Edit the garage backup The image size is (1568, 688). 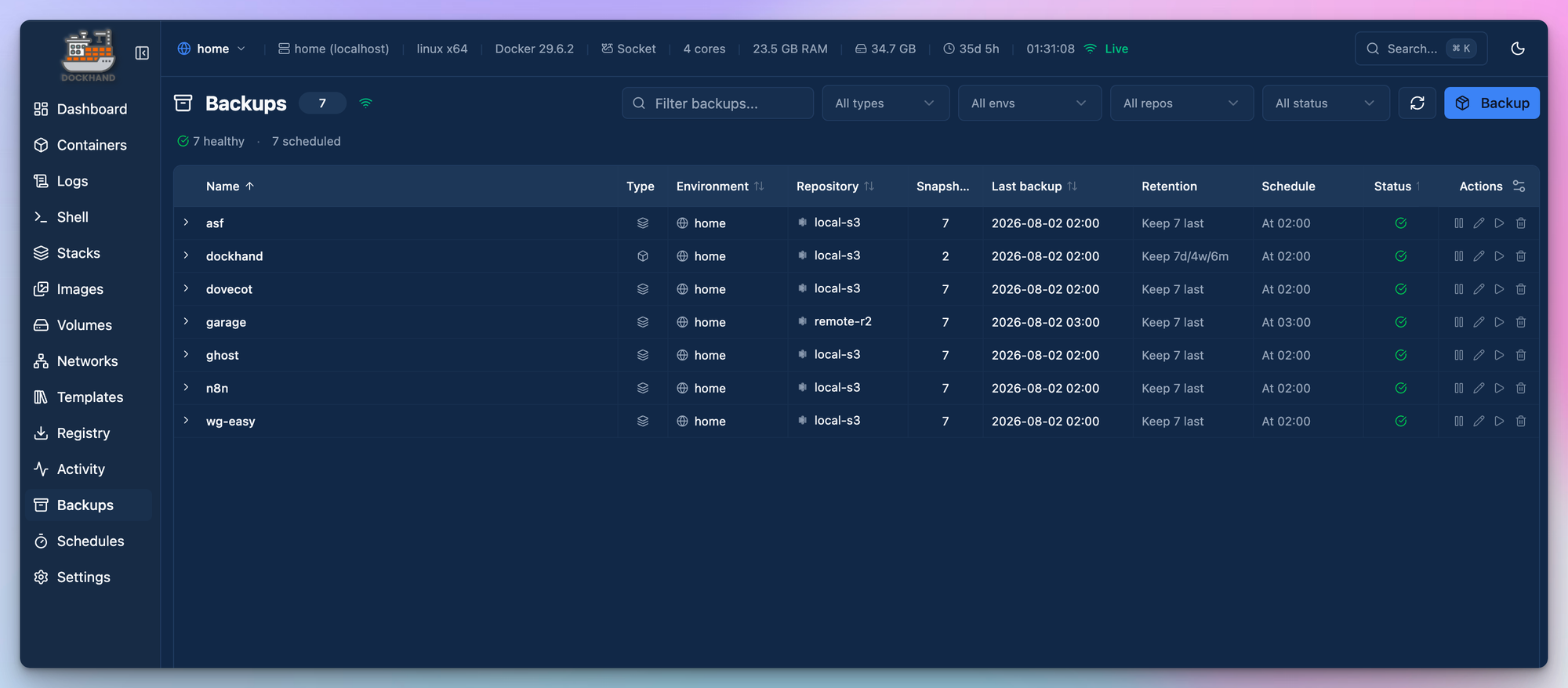(x=1479, y=322)
